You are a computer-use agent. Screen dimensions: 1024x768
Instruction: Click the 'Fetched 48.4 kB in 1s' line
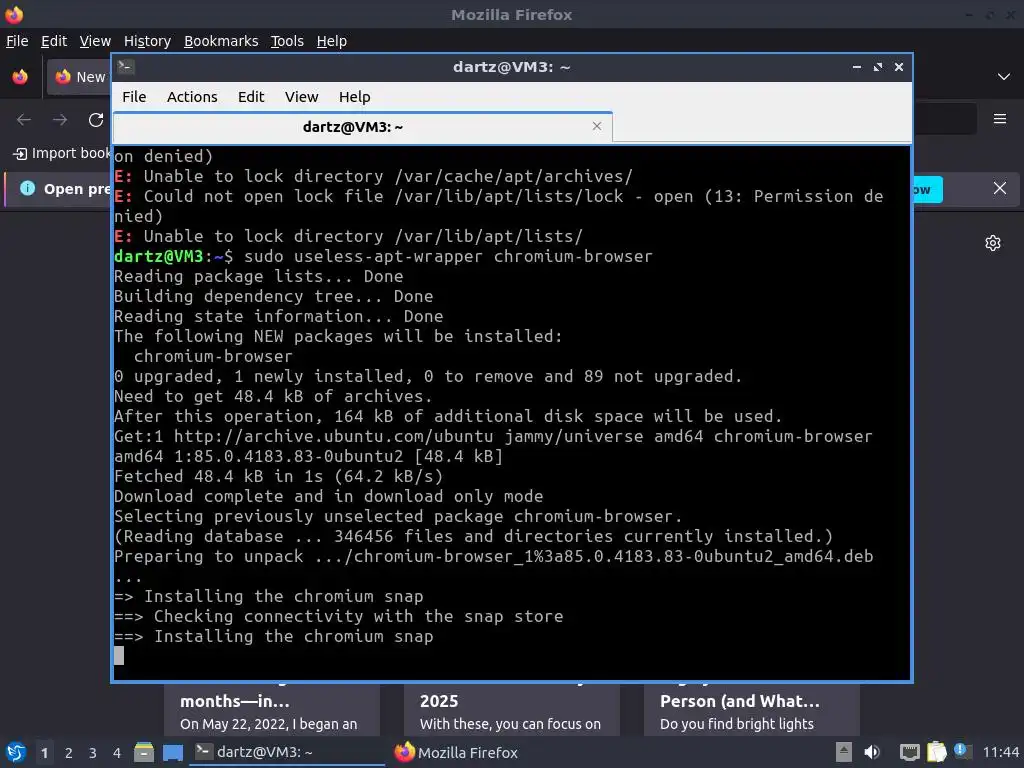279,477
